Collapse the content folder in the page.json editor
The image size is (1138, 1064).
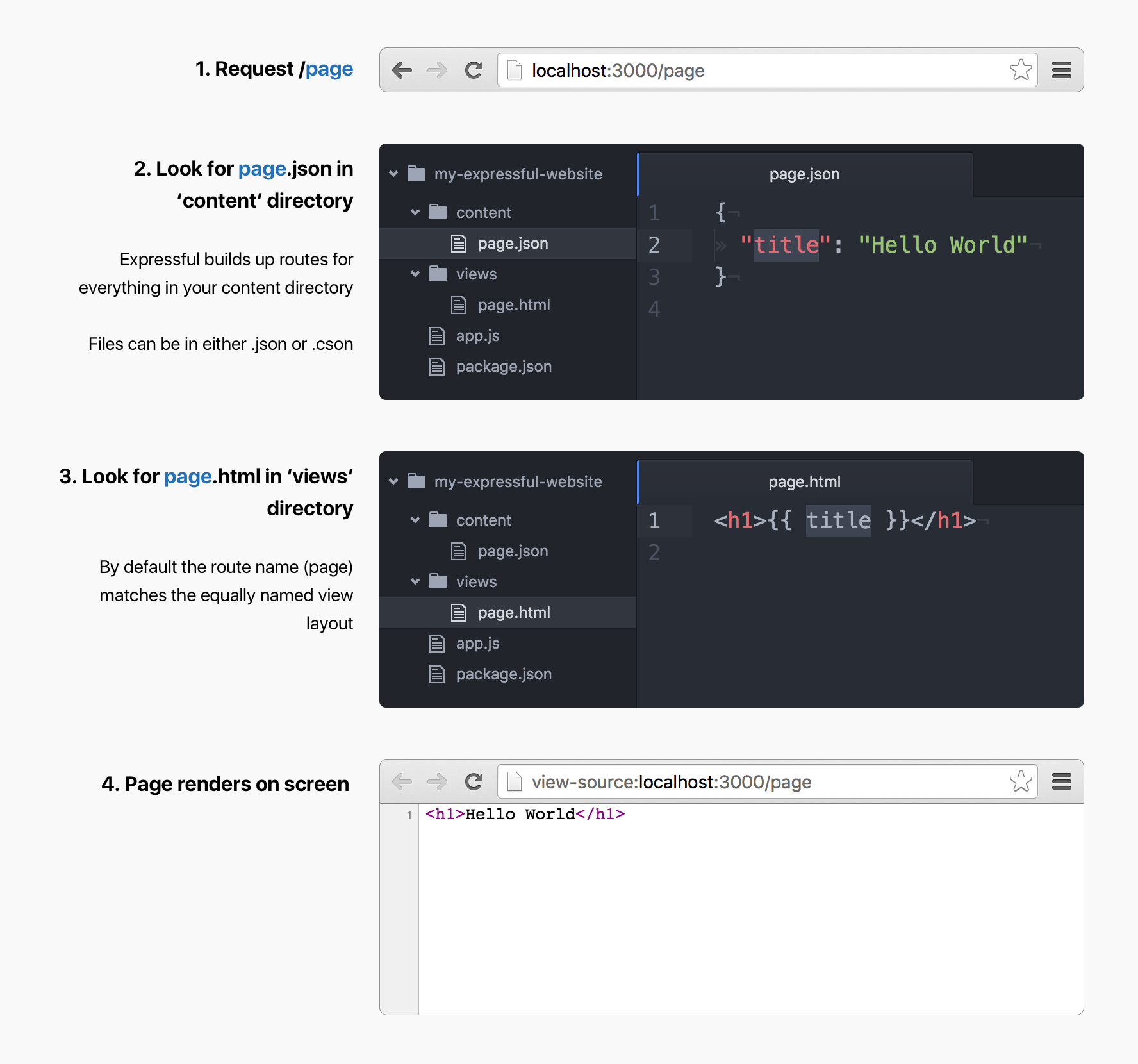coord(415,212)
